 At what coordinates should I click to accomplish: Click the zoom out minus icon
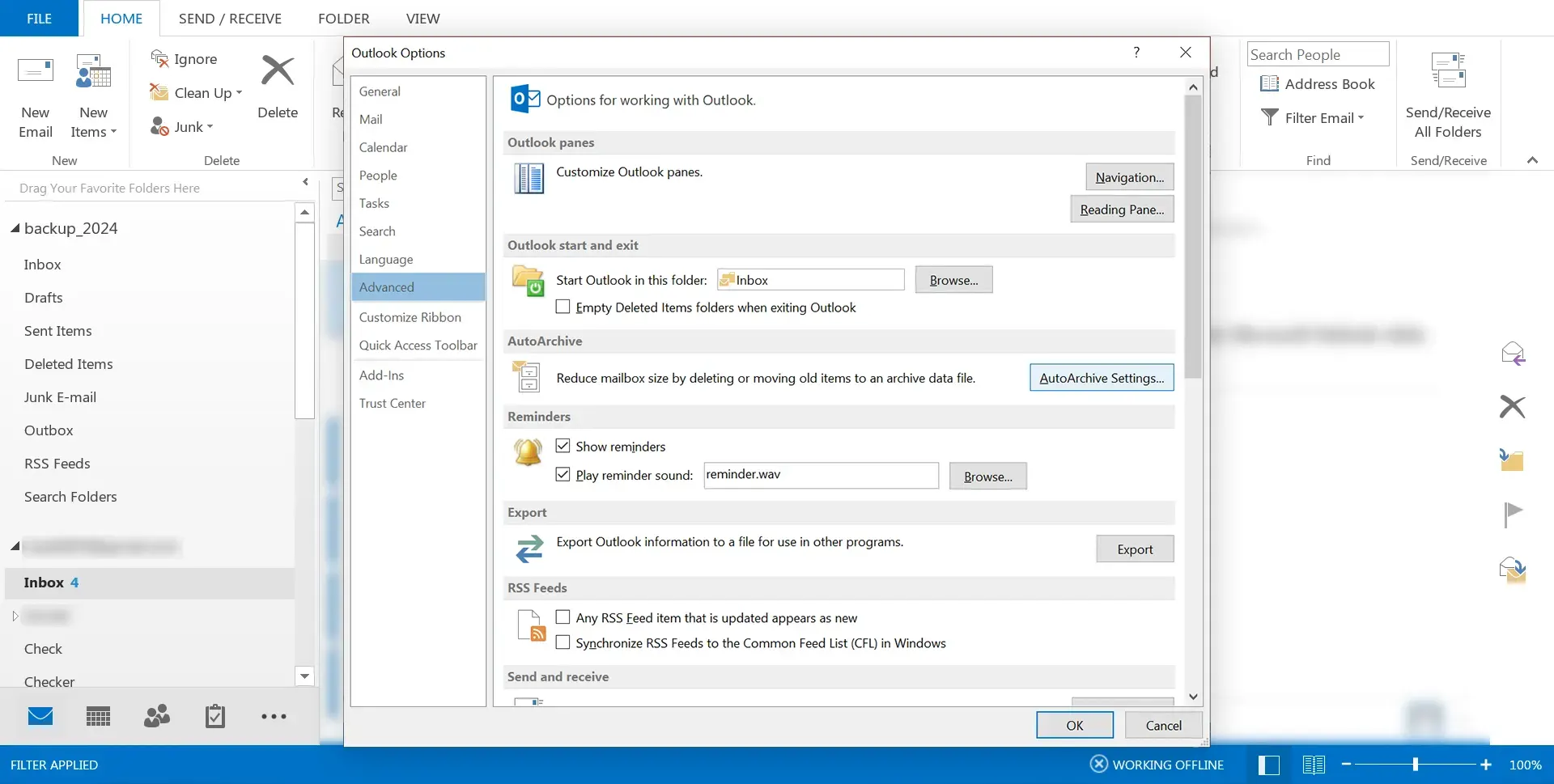[x=1346, y=765]
